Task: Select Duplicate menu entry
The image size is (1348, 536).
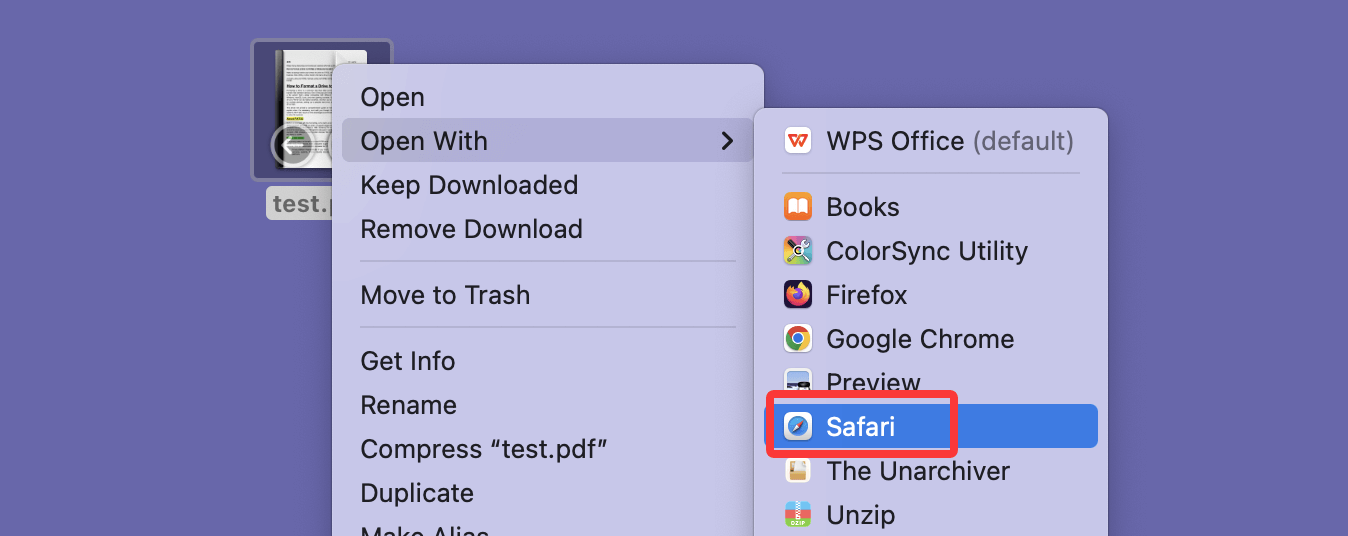Action: (x=548, y=493)
